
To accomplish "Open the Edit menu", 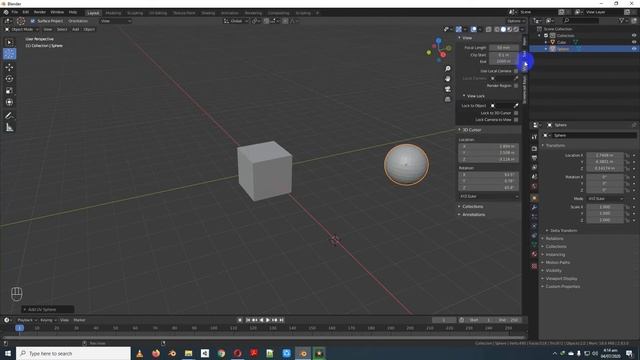I will 26,12.
